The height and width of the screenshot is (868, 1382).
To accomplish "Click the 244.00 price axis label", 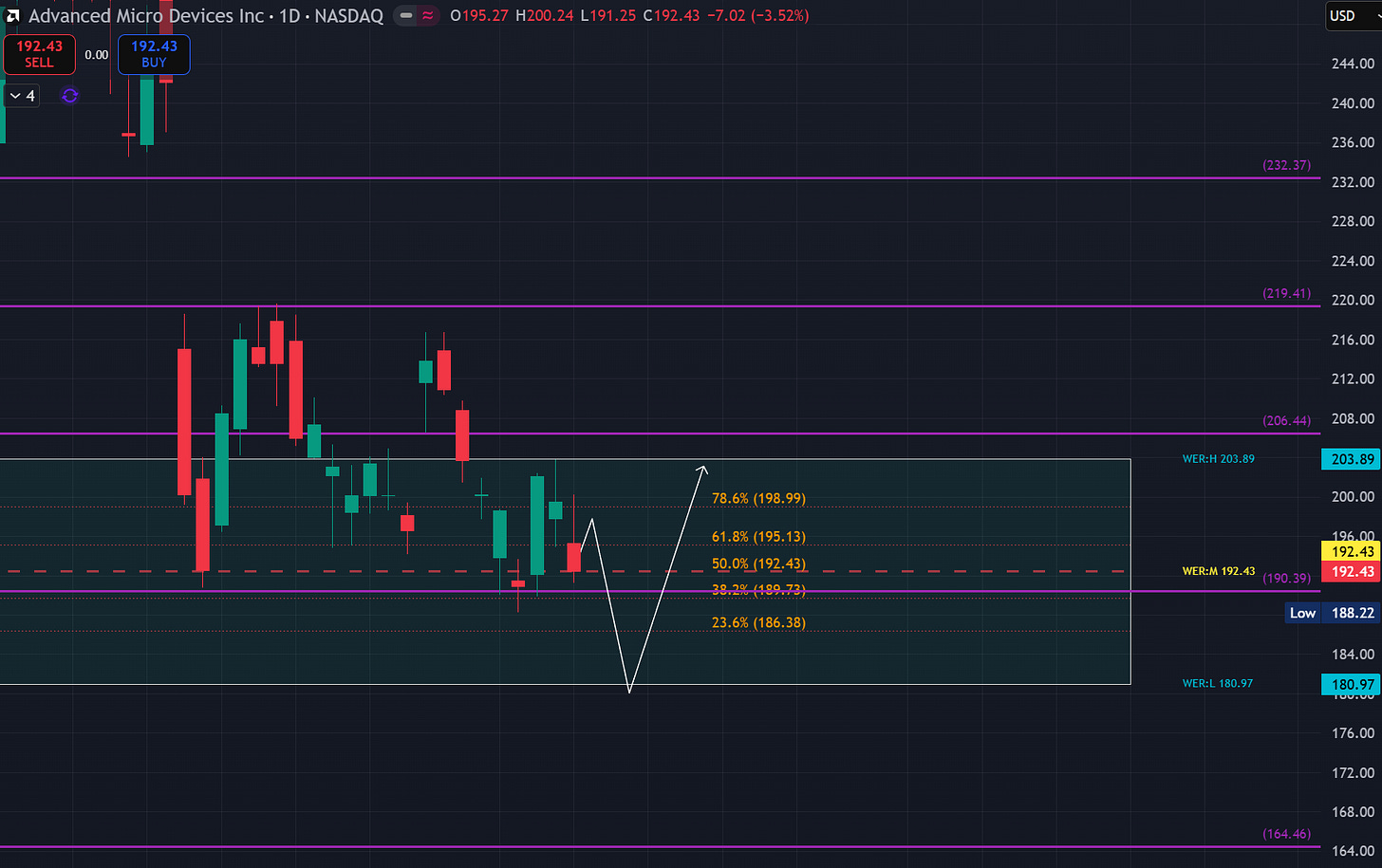I will coord(1353,64).
